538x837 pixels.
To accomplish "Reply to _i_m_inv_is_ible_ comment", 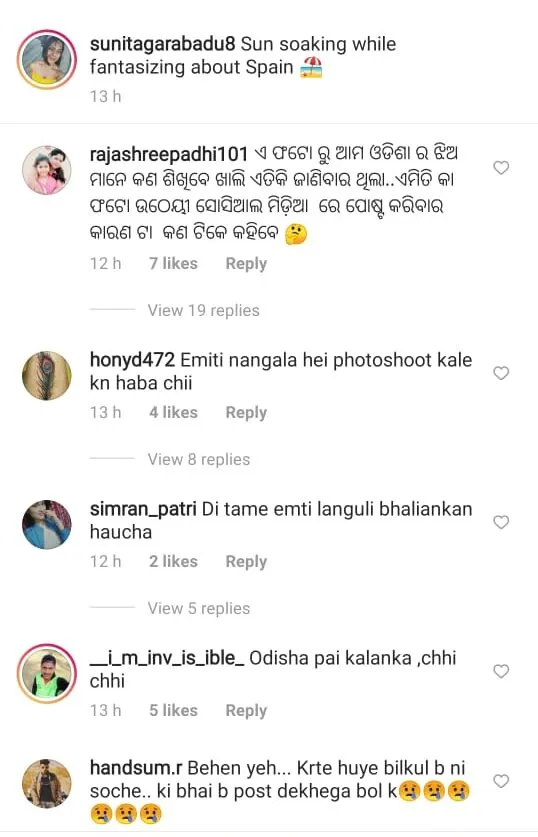I will (x=246, y=710).
